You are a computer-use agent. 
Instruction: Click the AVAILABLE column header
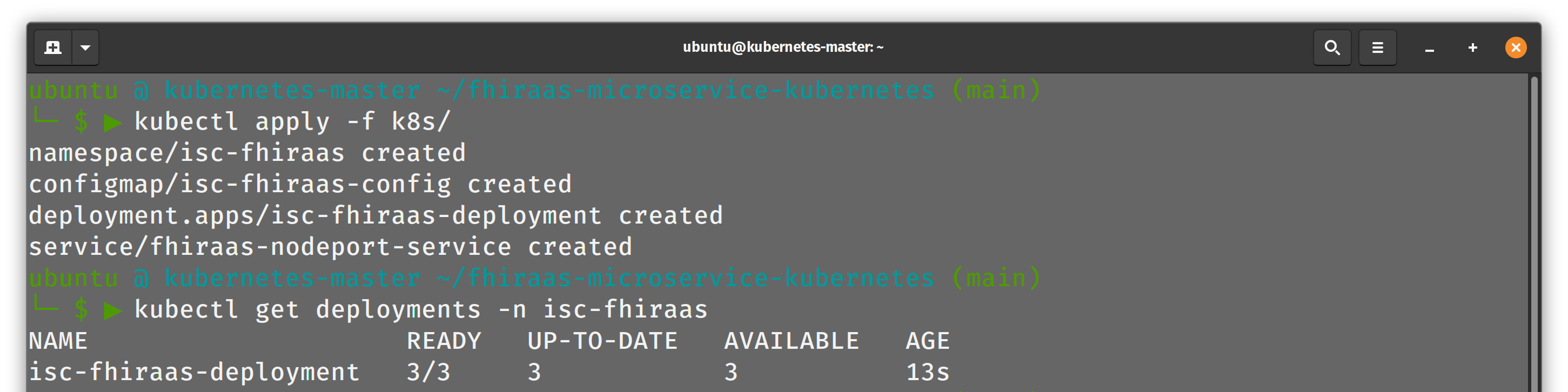(792, 341)
